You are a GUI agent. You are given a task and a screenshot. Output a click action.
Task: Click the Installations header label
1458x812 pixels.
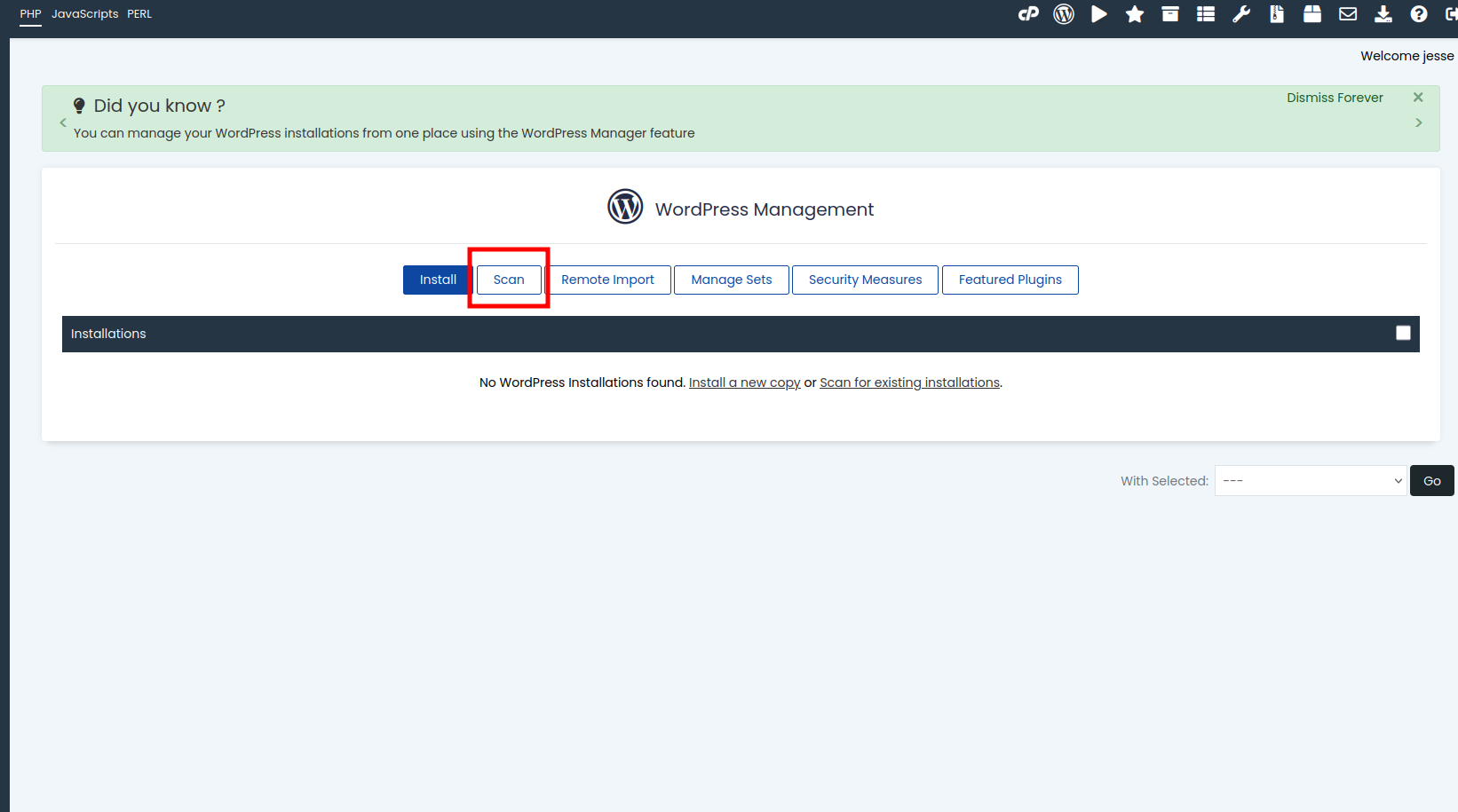pos(108,334)
